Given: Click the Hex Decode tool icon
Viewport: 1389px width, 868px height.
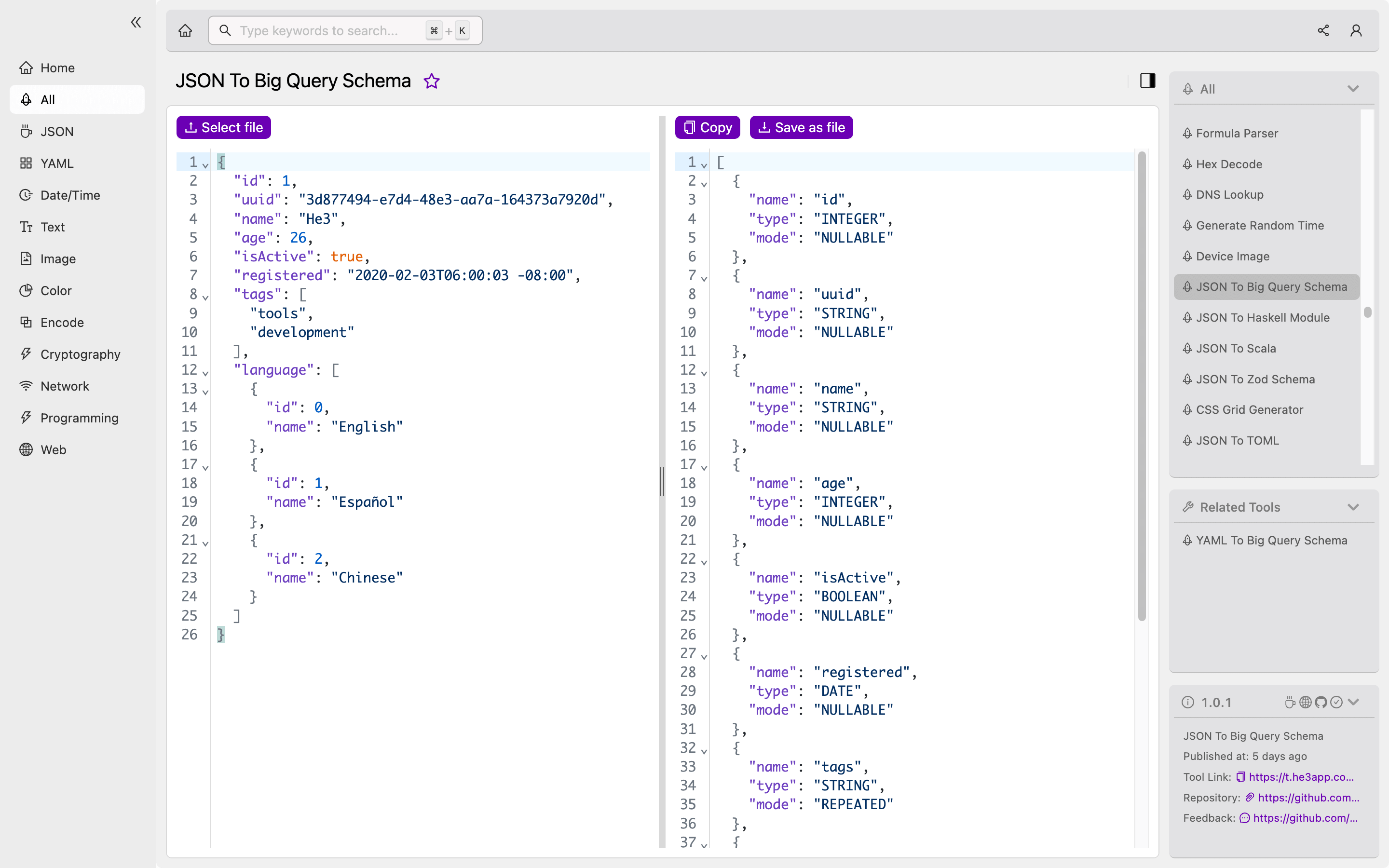Looking at the screenshot, I should pyautogui.click(x=1189, y=163).
